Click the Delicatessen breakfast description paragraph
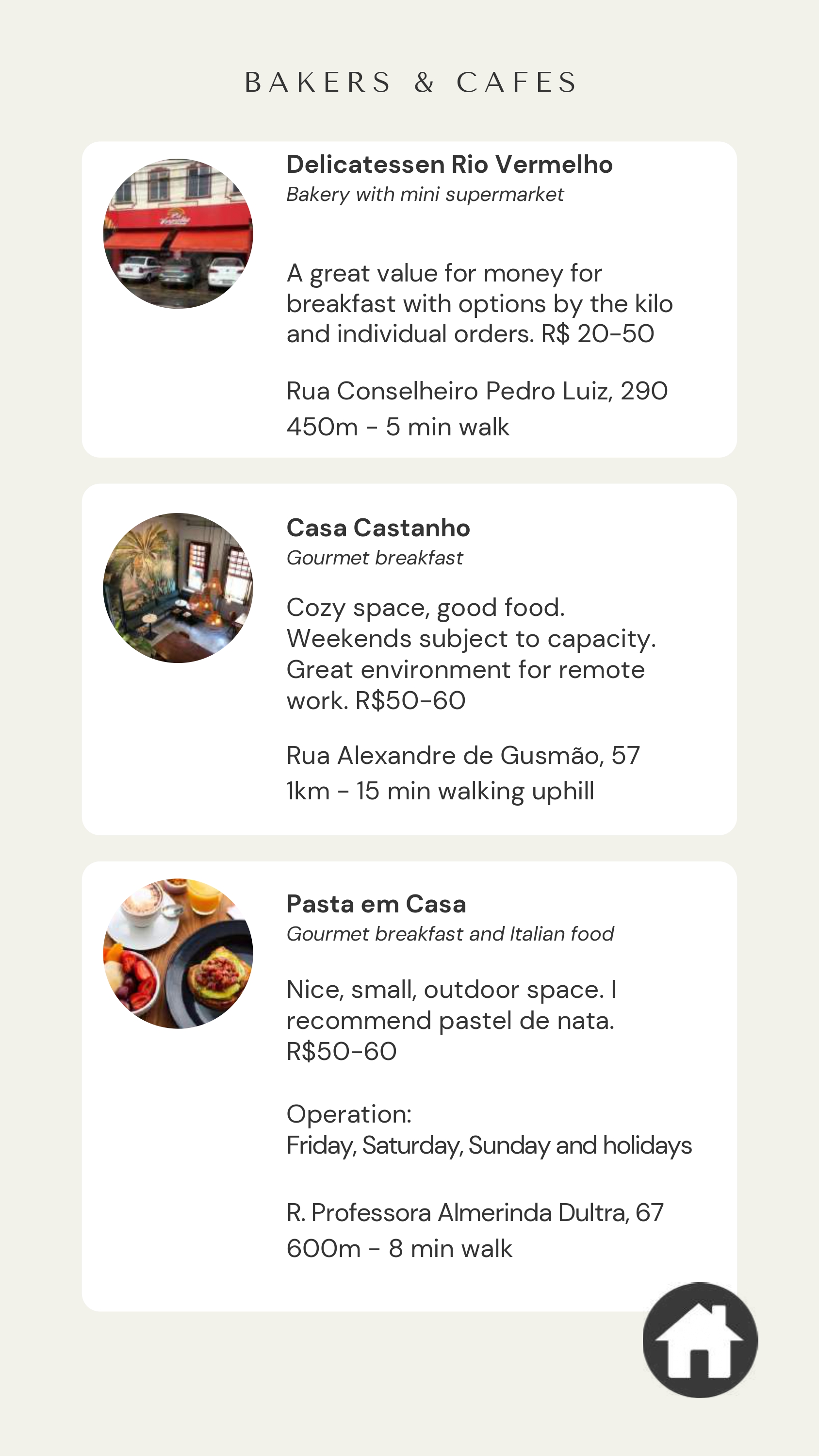 (479, 303)
